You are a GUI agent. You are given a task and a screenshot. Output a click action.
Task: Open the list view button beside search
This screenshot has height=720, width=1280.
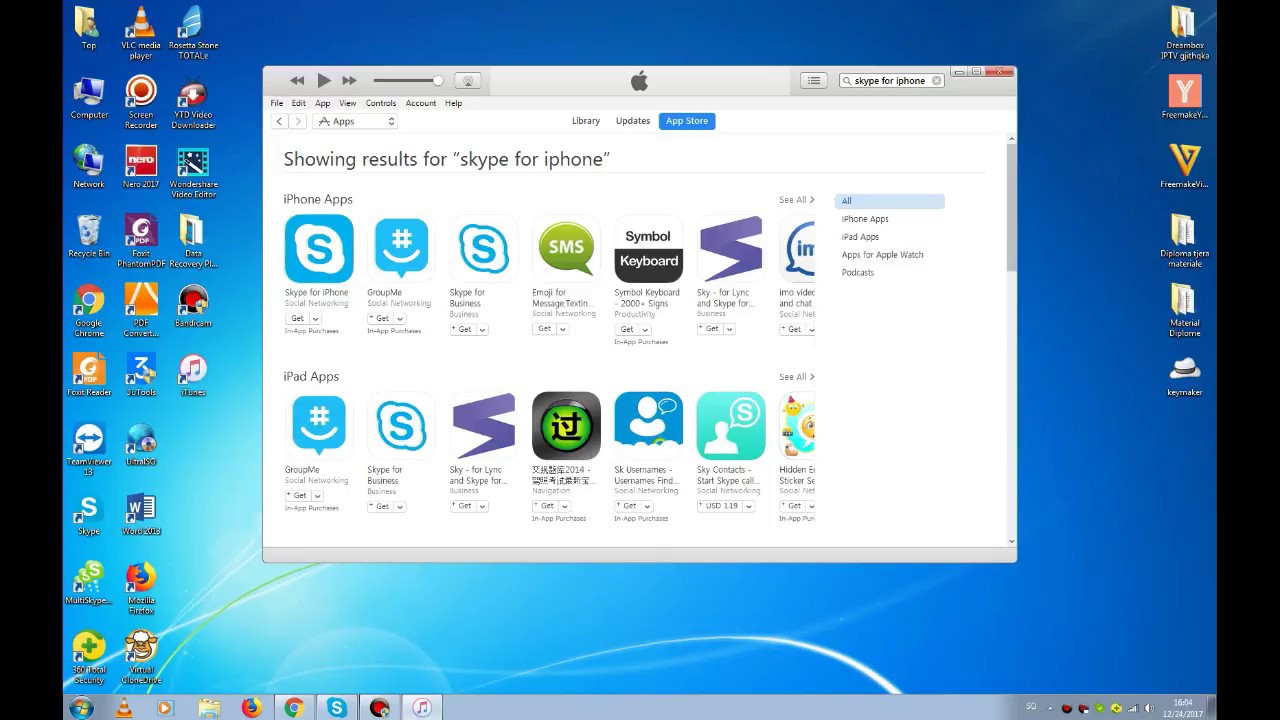click(814, 81)
